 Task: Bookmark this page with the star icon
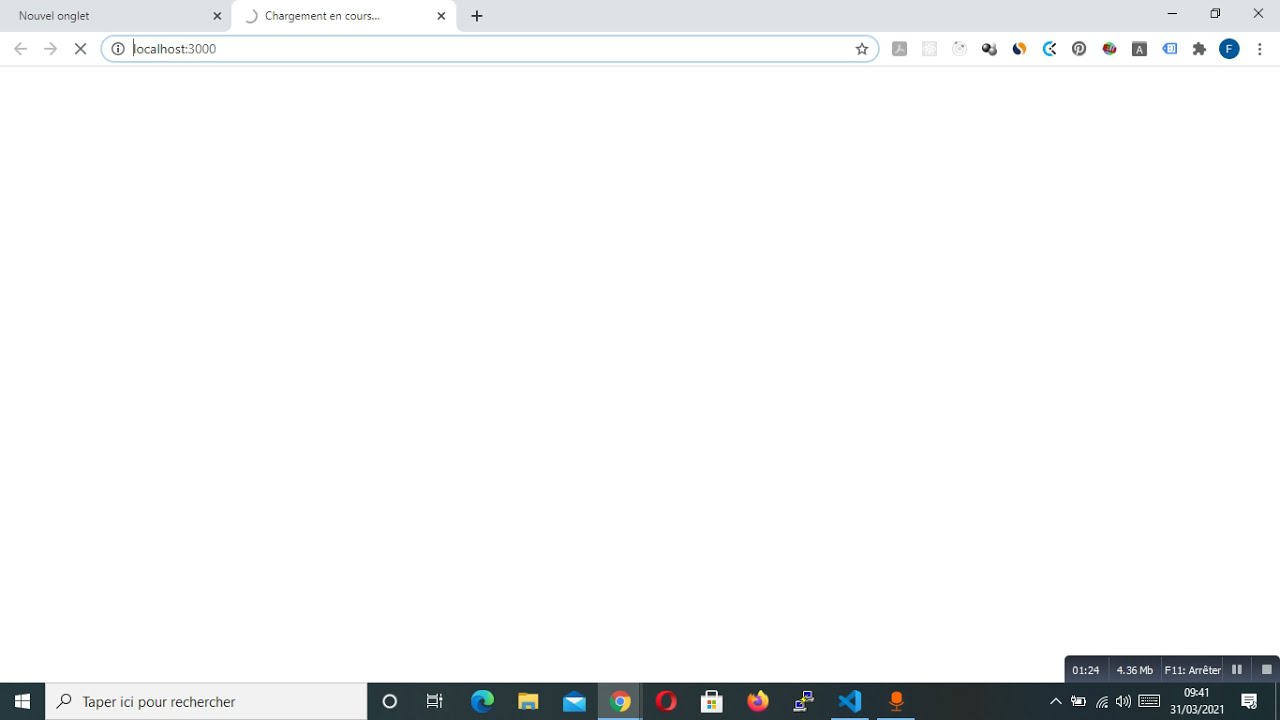[862, 48]
